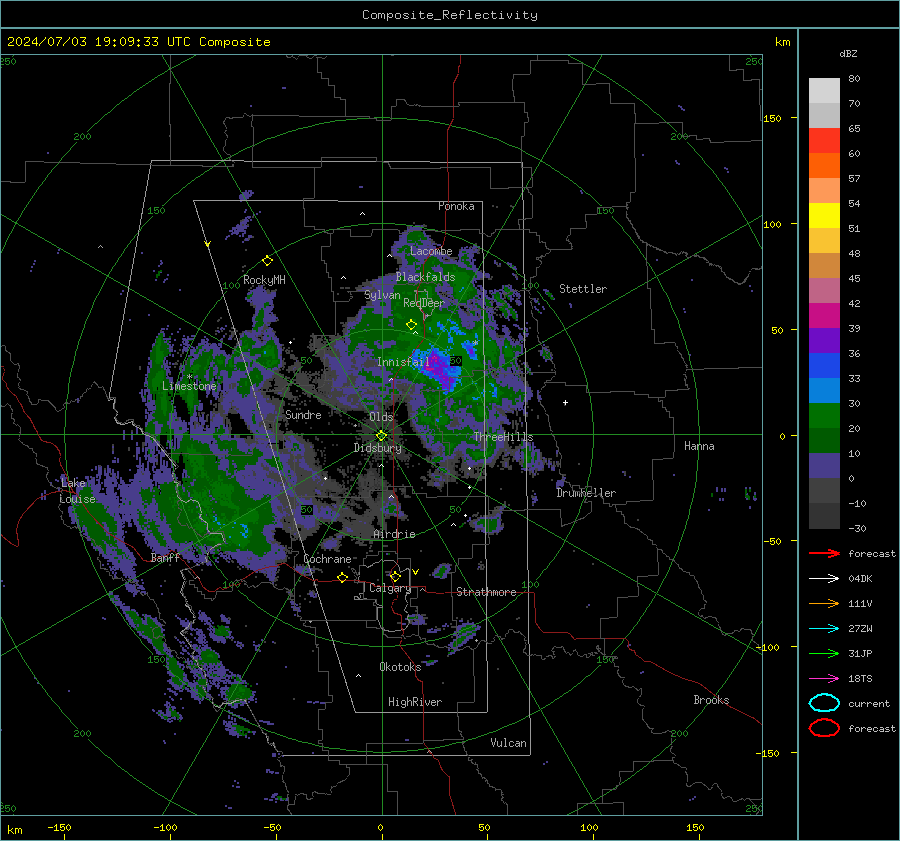Select the 57 dBZ orange color swatch
Viewport: 900px width, 841px height.
tap(824, 165)
